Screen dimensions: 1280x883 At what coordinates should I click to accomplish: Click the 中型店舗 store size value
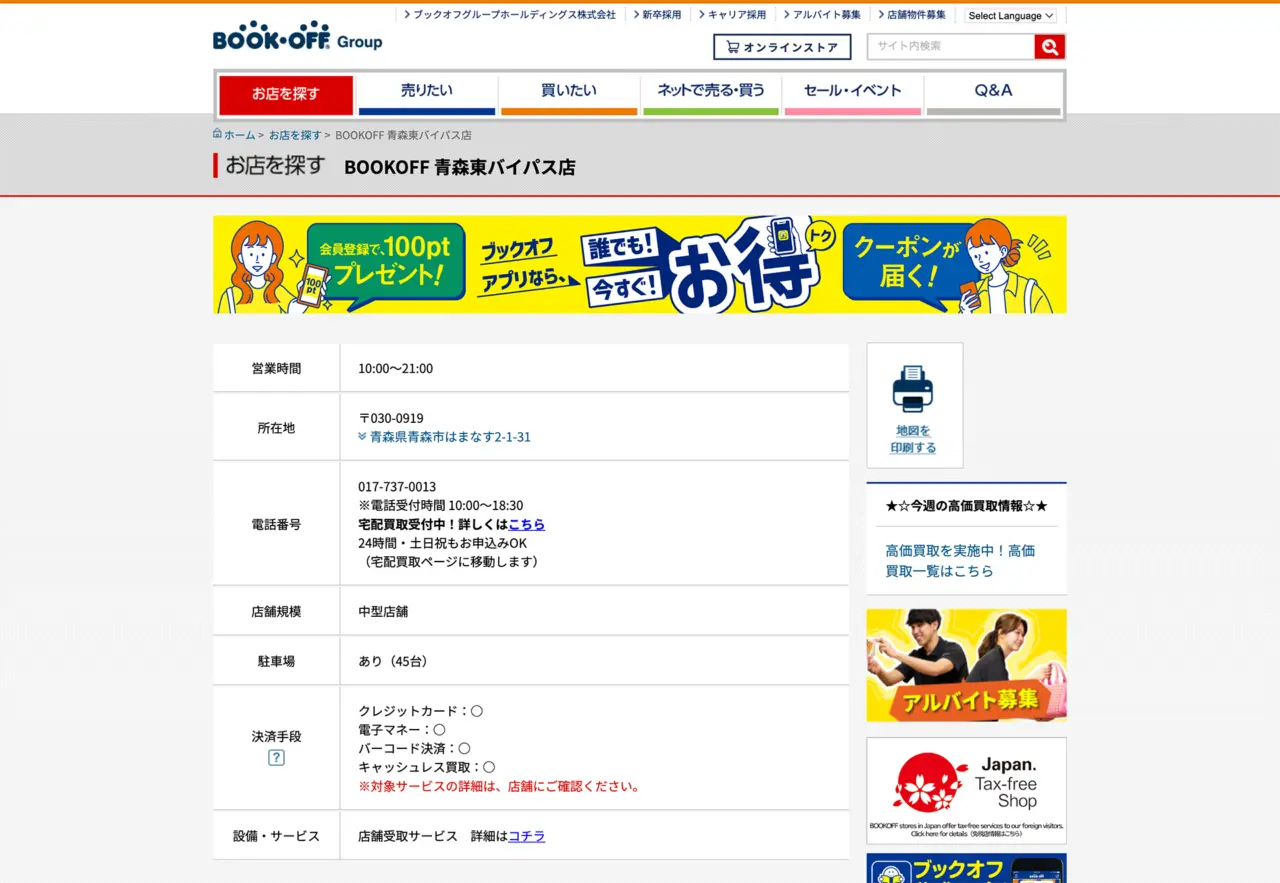pos(383,611)
